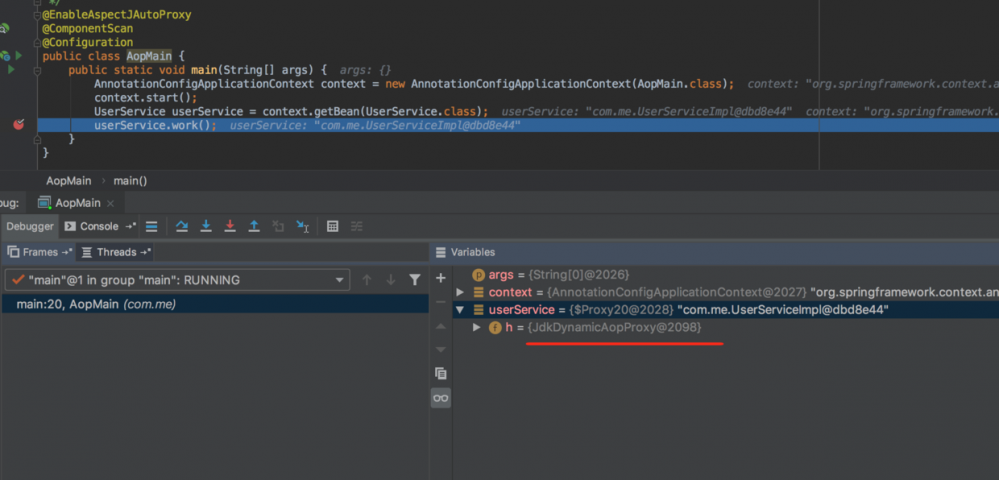
Task: Toggle show watches glasses icon
Action: (441, 398)
